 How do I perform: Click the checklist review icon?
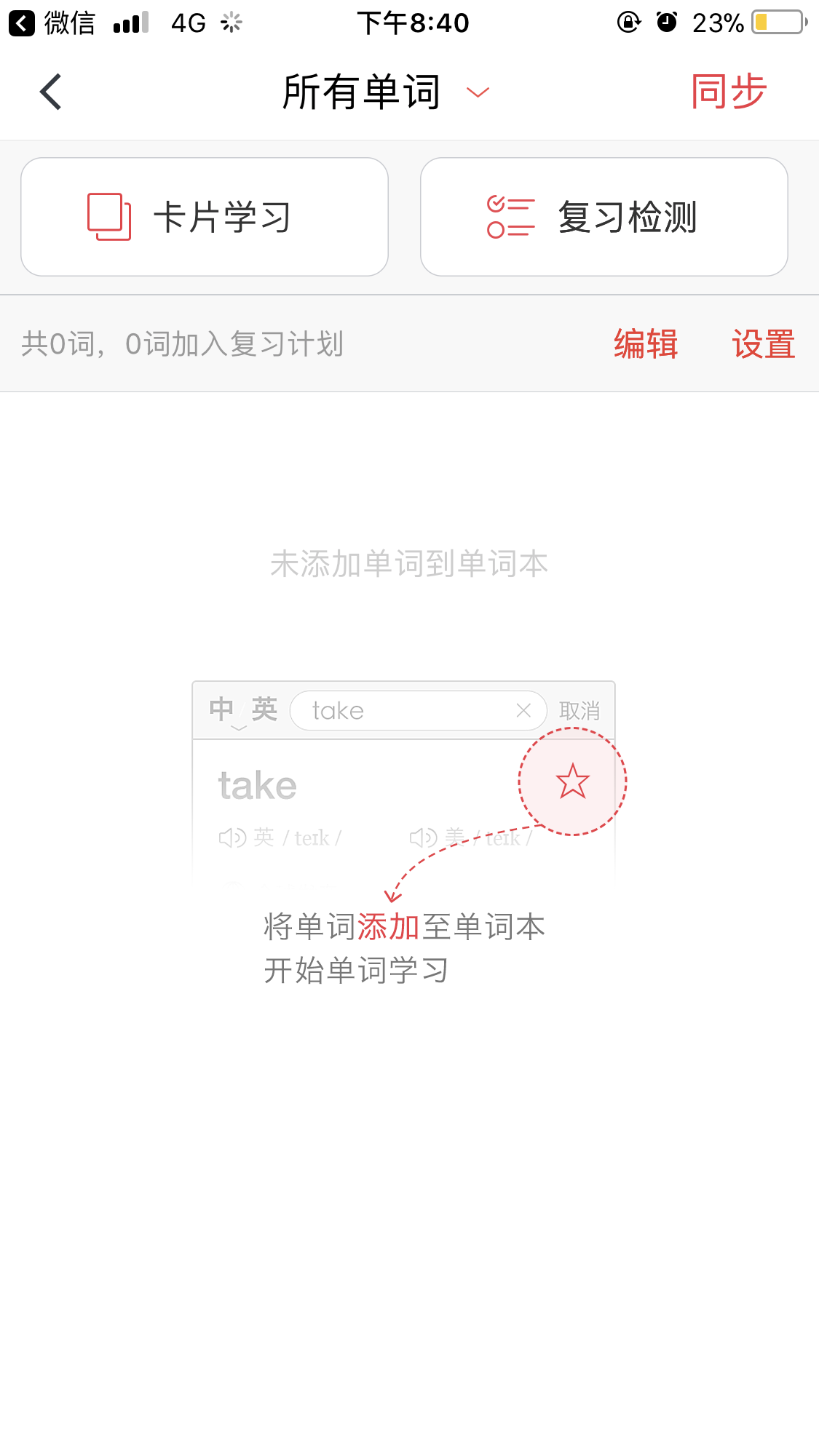click(510, 217)
